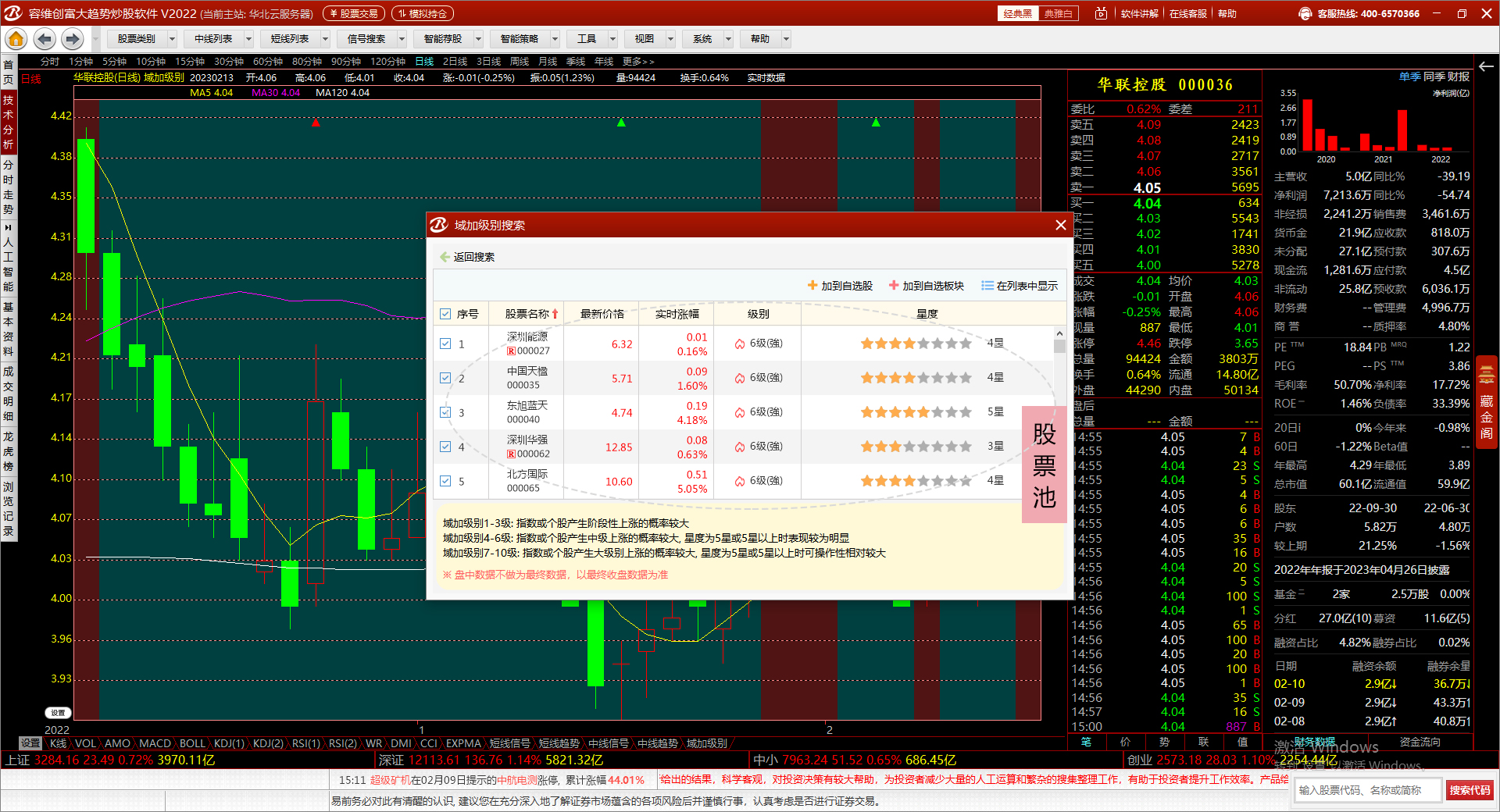Expand the 信号搜索 dropdown arrow

[402, 38]
